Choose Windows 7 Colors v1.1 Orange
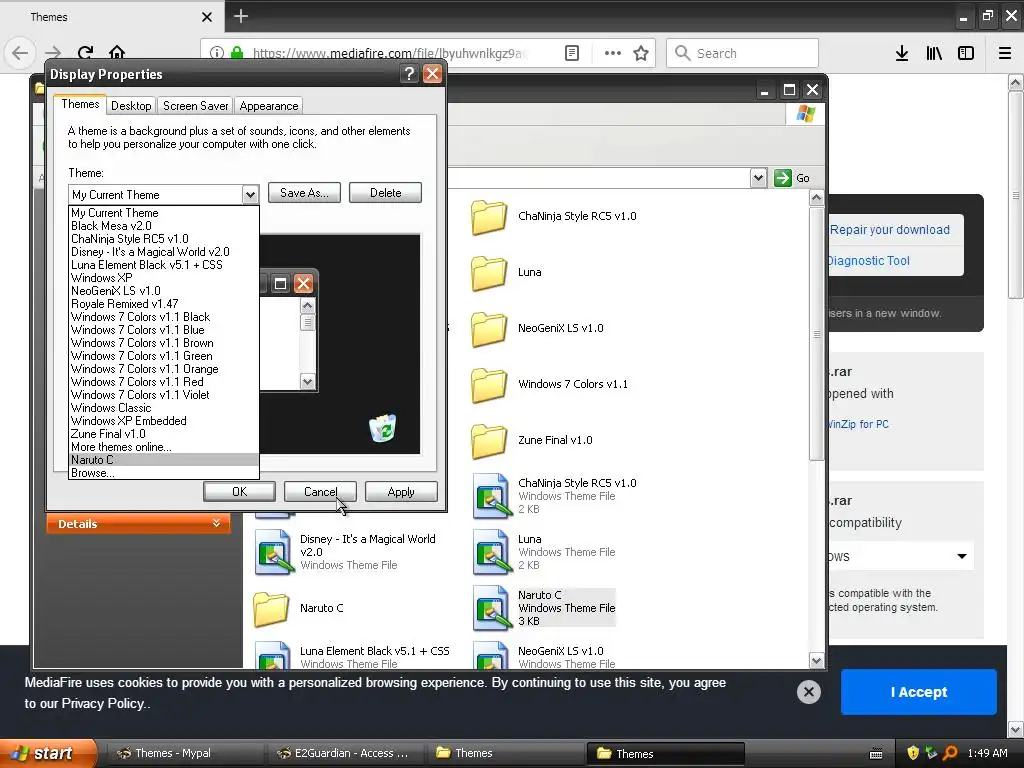This screenshot has width=1024, height=768. tap(163, 369)
